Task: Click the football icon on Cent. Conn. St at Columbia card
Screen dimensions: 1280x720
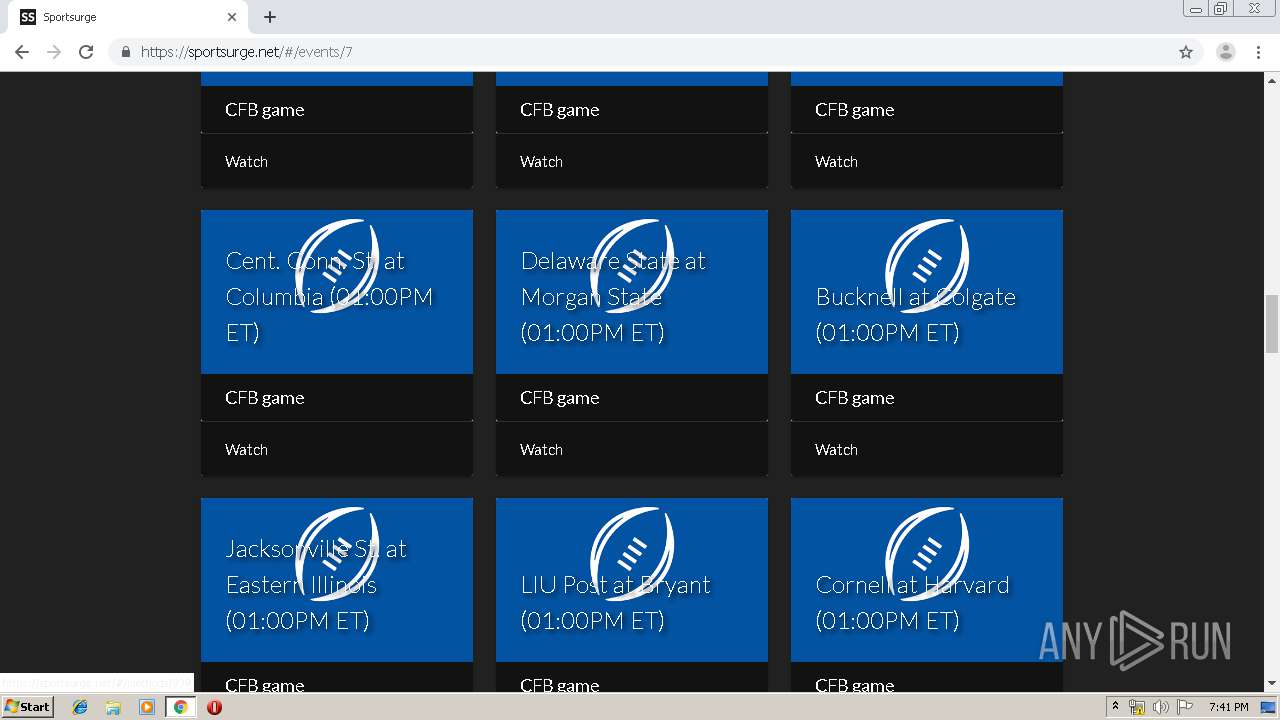Action: 337,266
